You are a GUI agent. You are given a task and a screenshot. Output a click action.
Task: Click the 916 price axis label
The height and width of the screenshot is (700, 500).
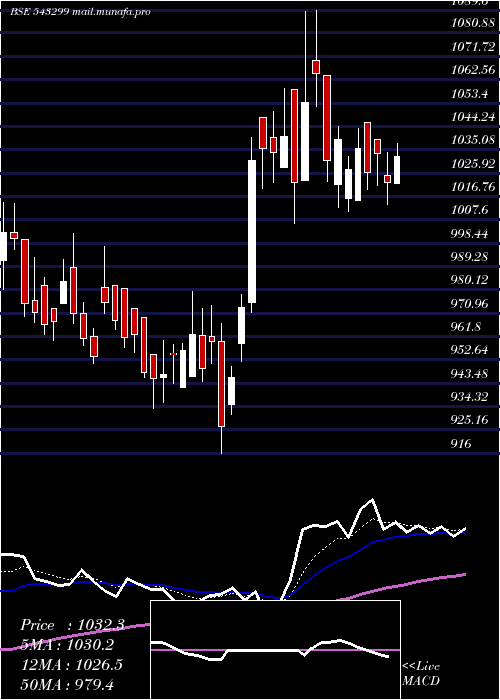[461, 443]
